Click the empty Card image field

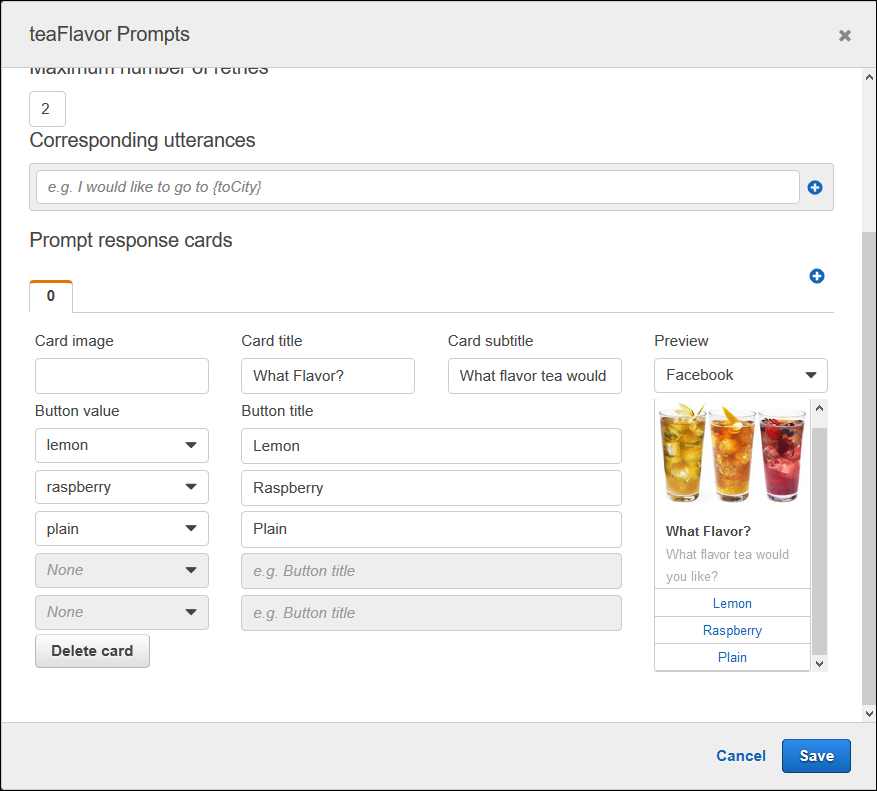pyautogui.click(x=121, y=375)
